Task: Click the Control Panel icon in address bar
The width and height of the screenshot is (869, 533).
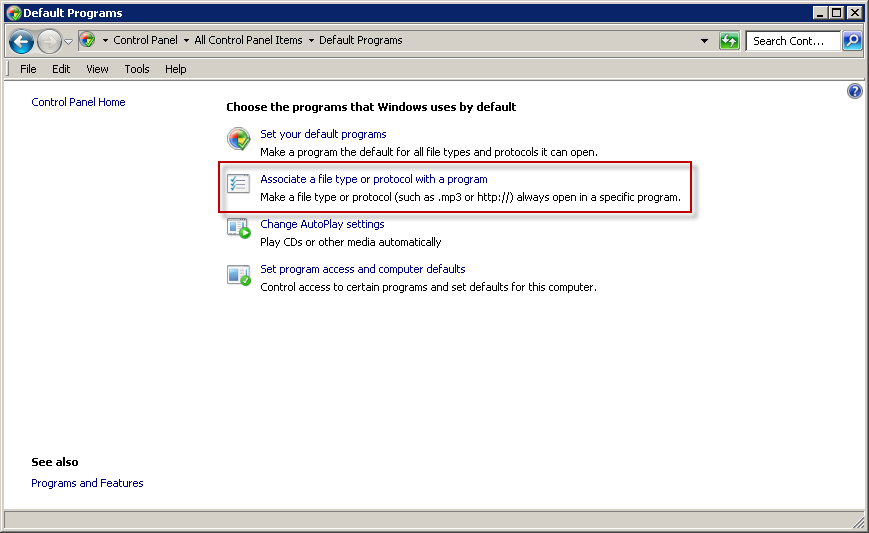Action: (88, 40)
